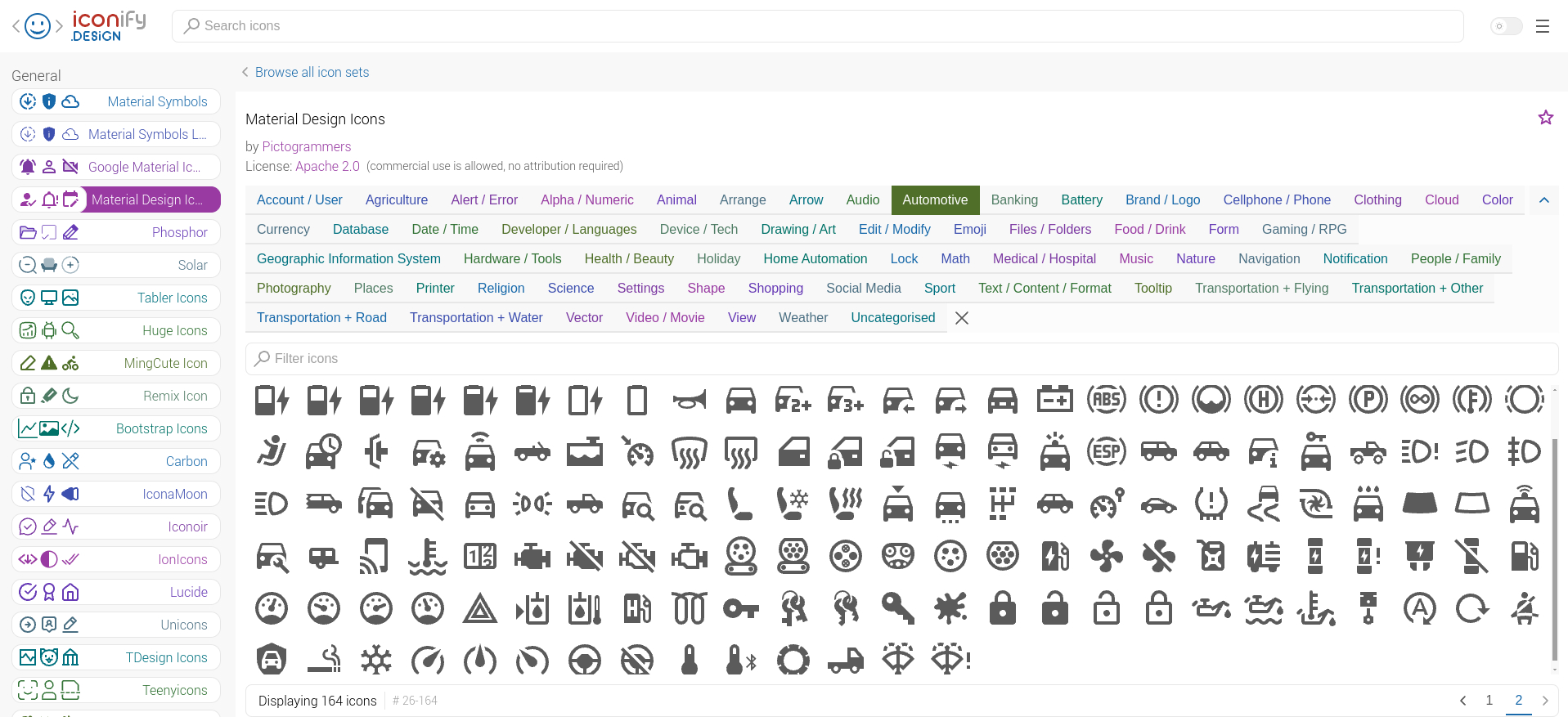Select the ABS brake warning icon
This screenshot has height=717, width=1568.
(1107, 400)
